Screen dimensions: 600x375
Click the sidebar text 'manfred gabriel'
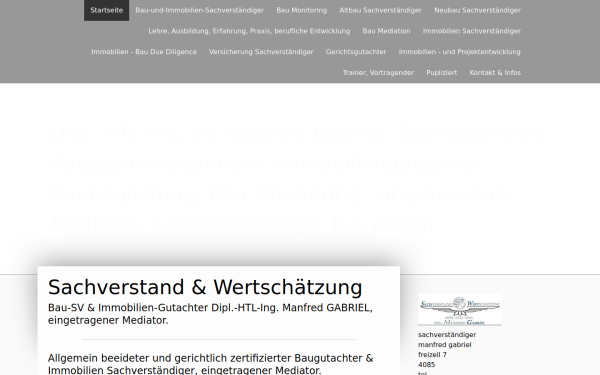[445, 345]
